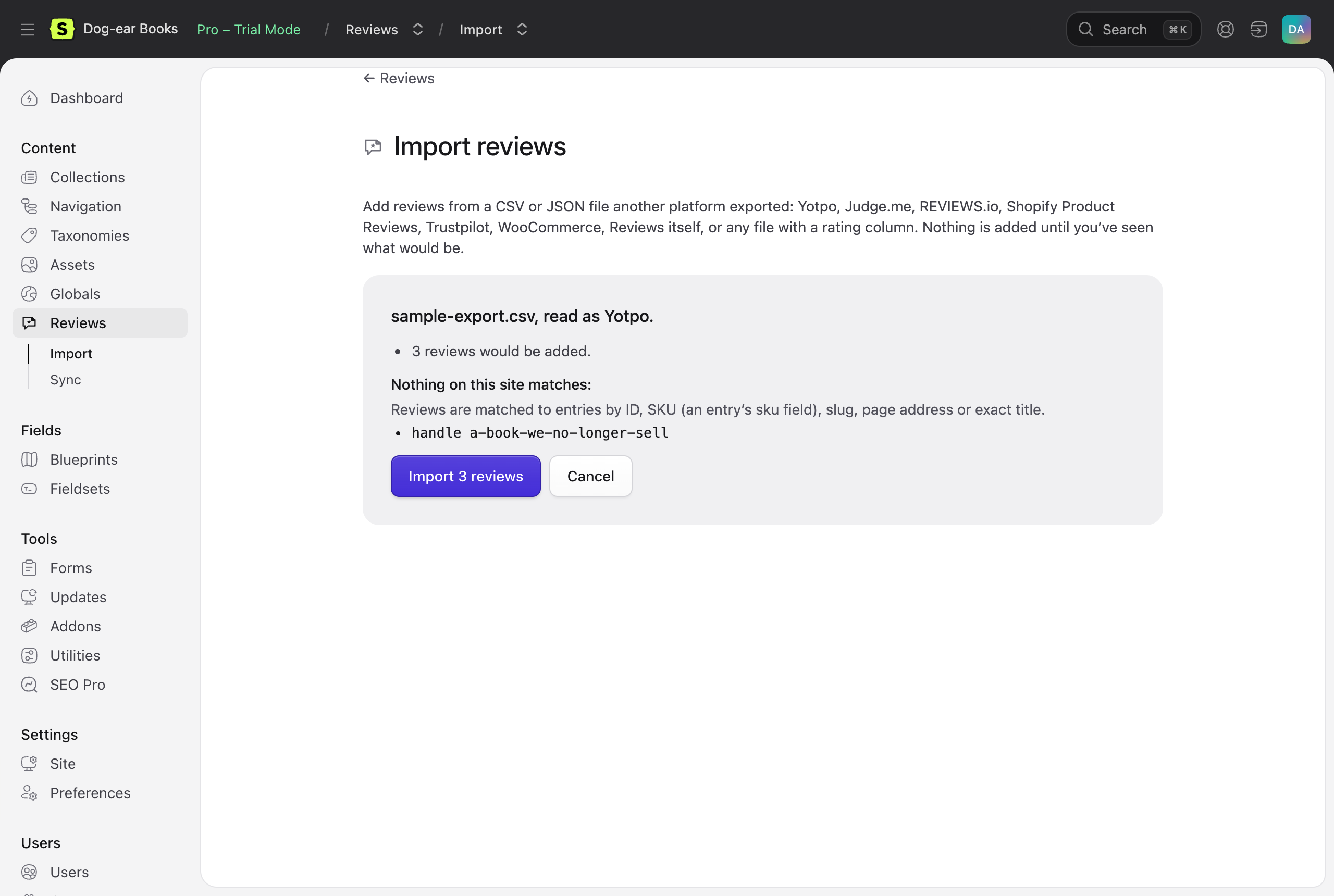Click the Globals globe icon
The image size is (1334, 896).
[29, 294]
